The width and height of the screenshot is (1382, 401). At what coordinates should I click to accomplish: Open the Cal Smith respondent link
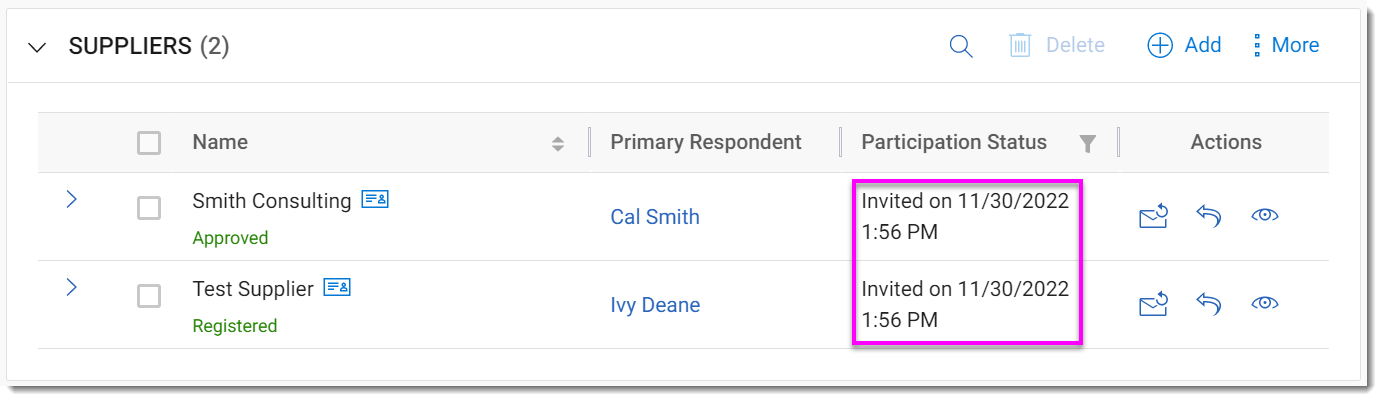pos(655,217)
